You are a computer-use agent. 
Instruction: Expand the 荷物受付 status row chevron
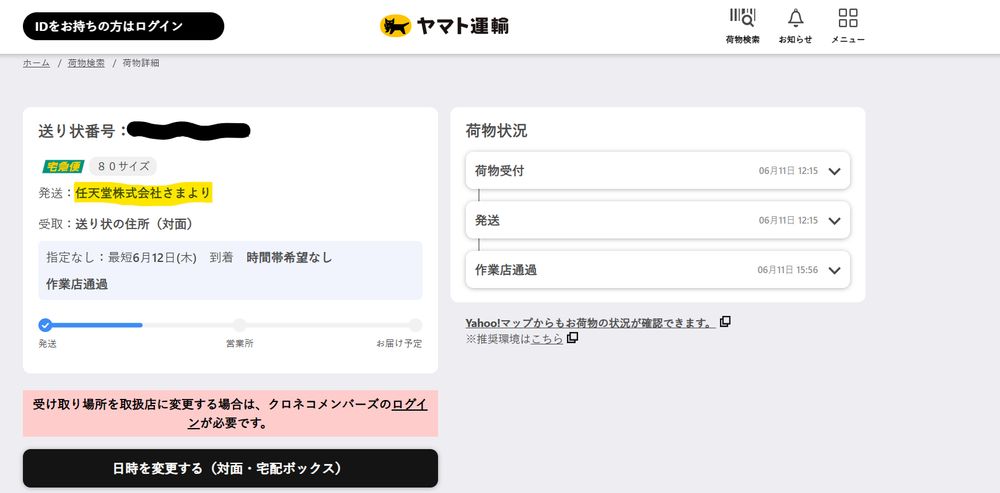834,171
